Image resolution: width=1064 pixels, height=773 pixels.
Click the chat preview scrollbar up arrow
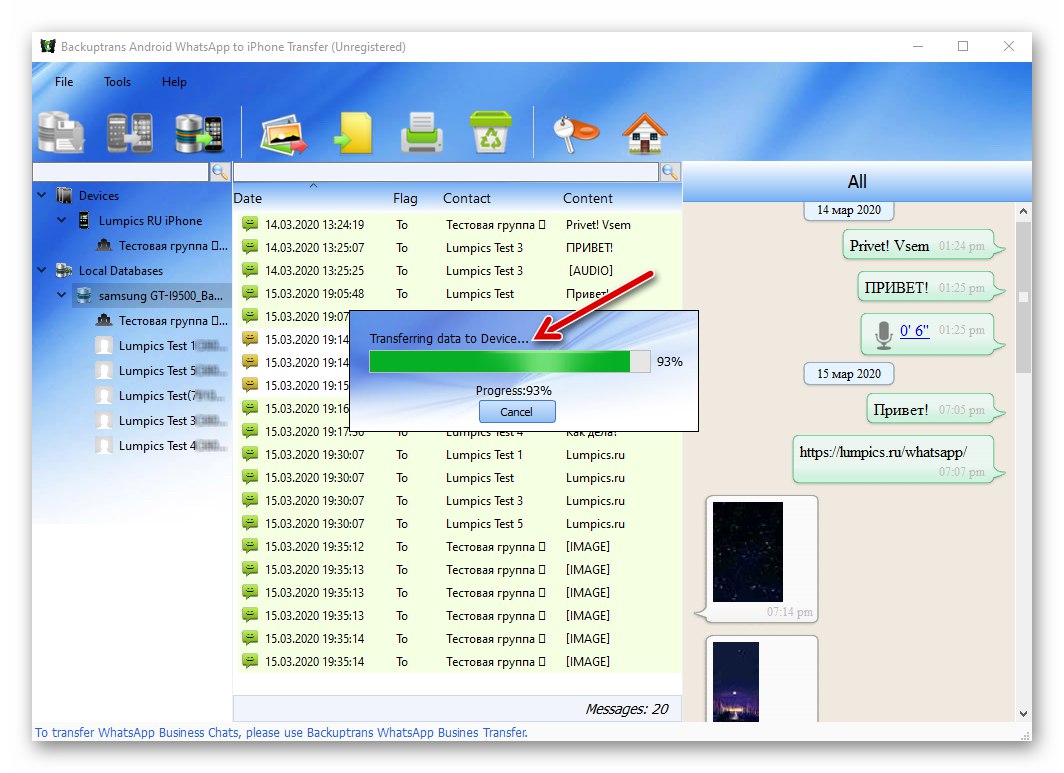point(1023,211)
